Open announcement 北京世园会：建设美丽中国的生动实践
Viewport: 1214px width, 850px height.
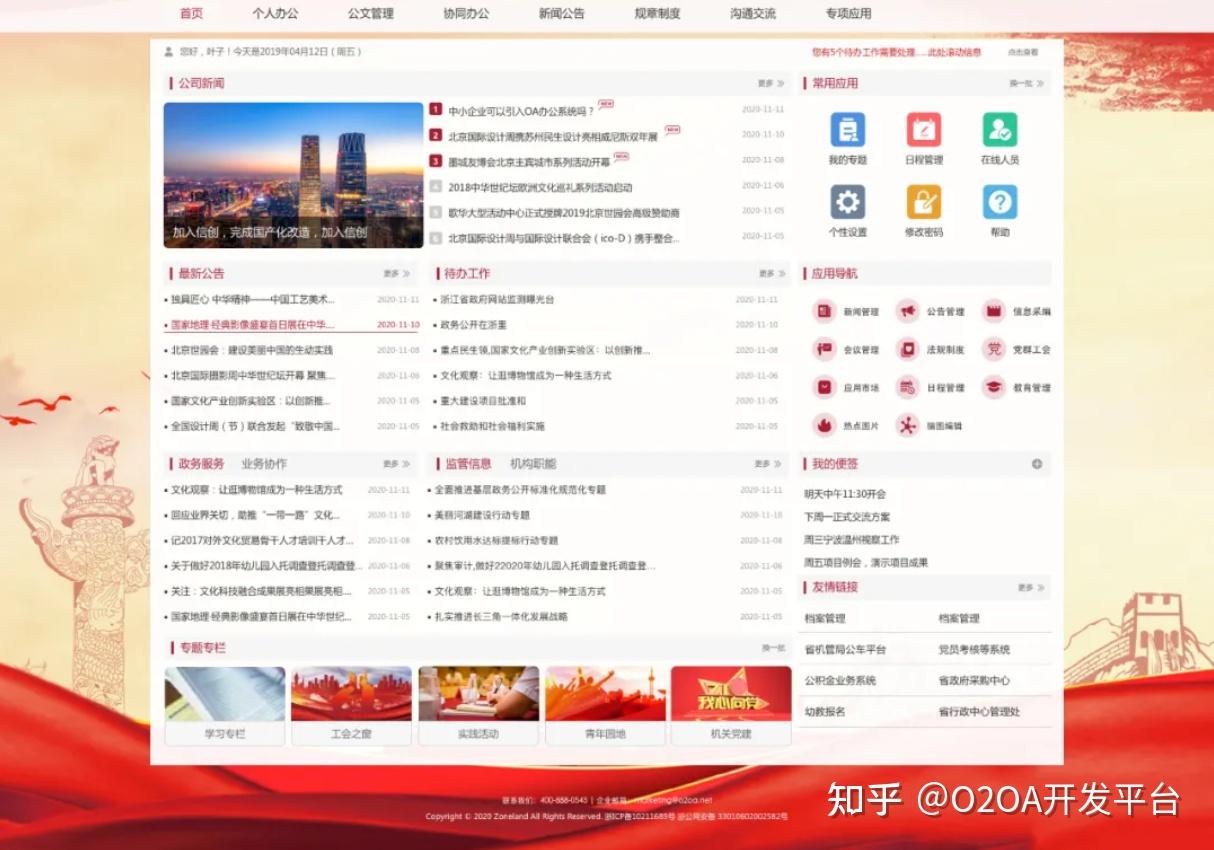click(x=252, y=351)
